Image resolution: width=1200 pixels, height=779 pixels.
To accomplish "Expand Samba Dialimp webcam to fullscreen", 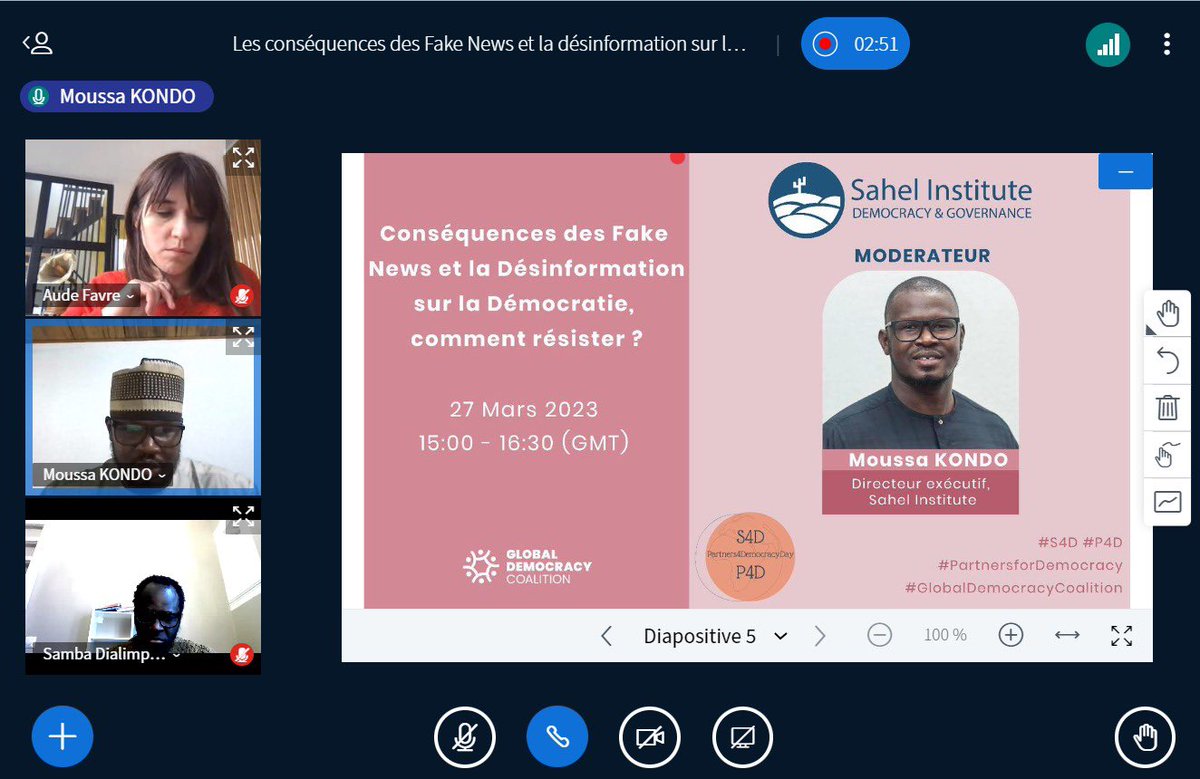I will coord(243,516).
